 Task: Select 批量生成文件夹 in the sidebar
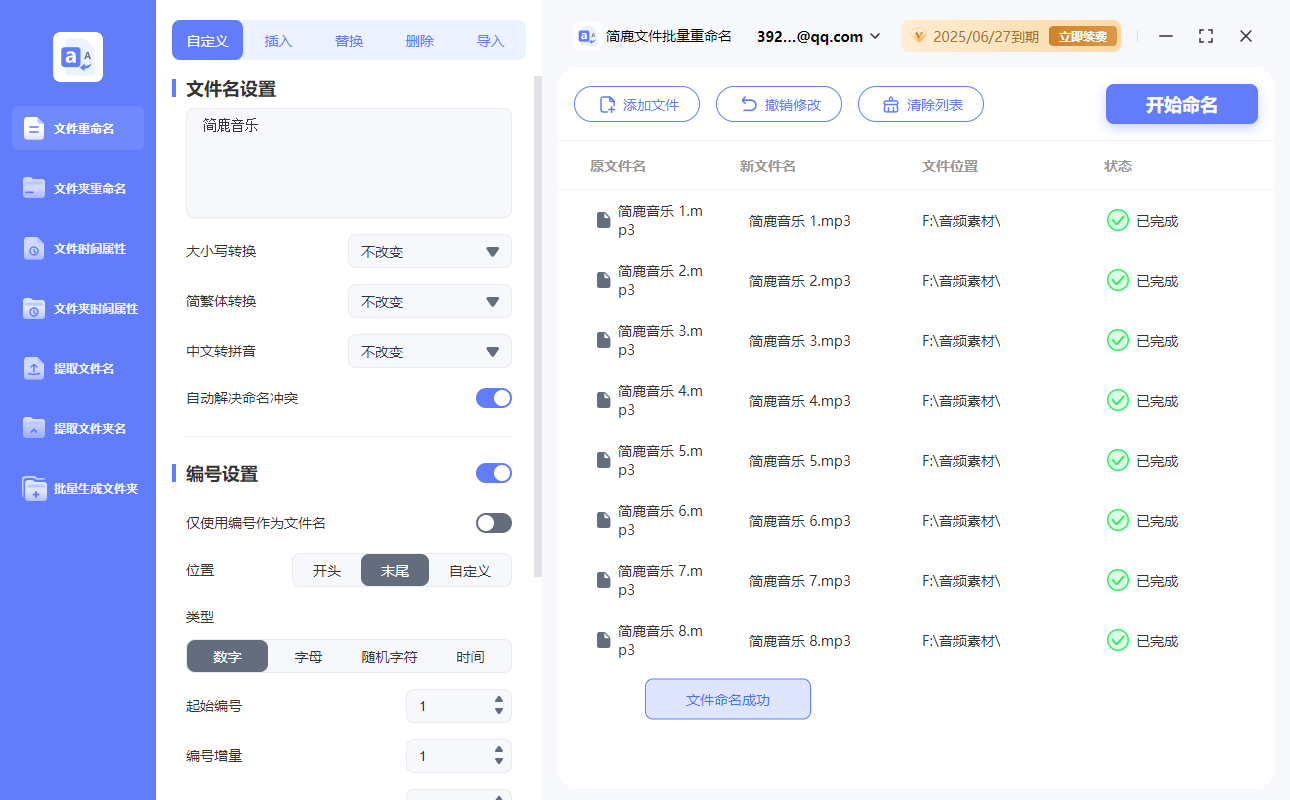[x=77, y=488]
